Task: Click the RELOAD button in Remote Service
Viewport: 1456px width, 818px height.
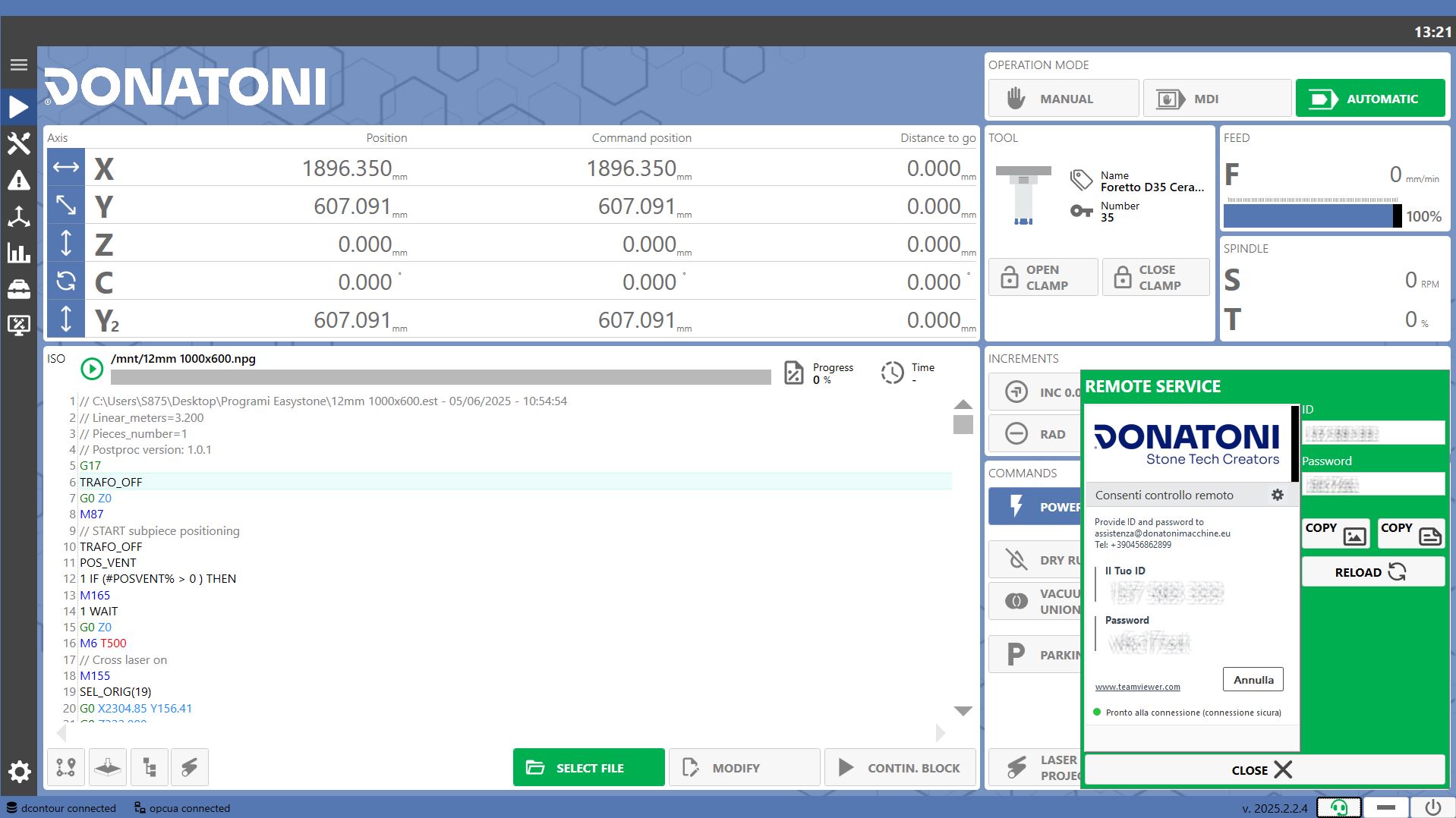Action: [1373, 572]
